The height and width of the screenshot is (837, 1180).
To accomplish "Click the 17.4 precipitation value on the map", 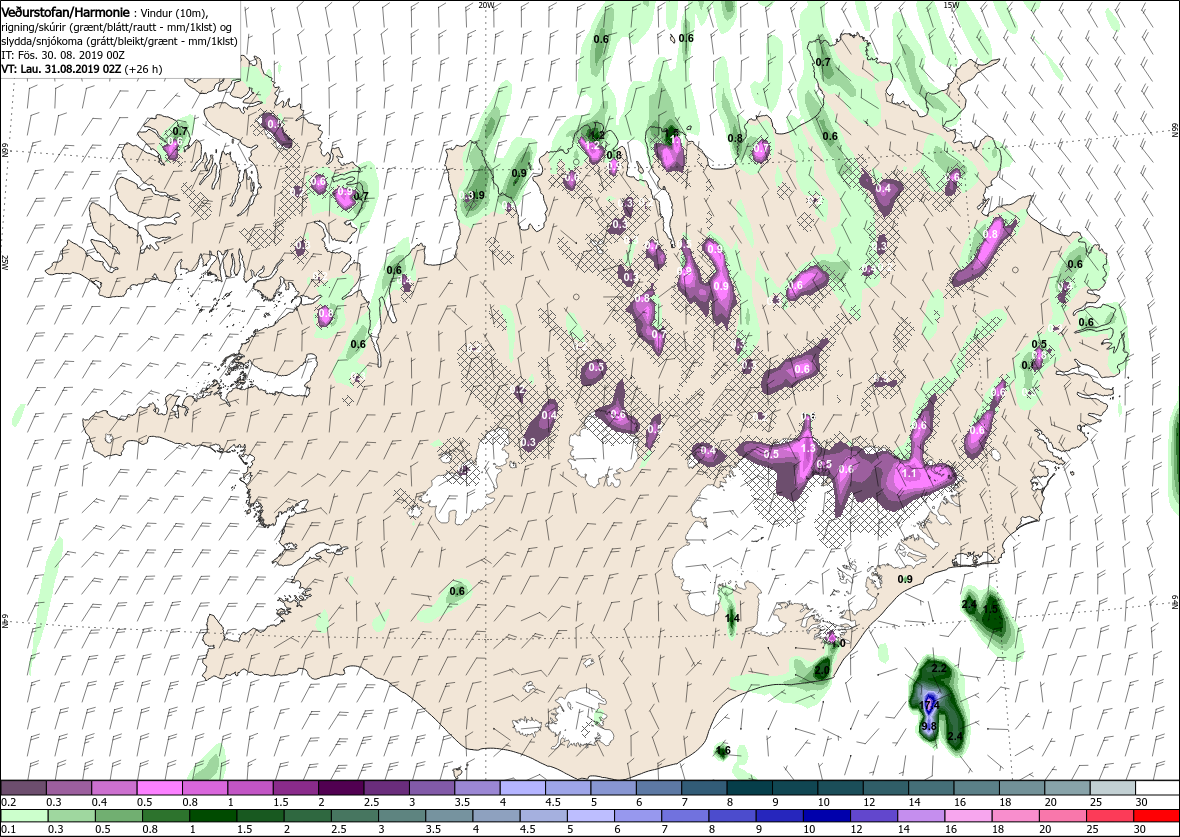I will coord(930,705).
